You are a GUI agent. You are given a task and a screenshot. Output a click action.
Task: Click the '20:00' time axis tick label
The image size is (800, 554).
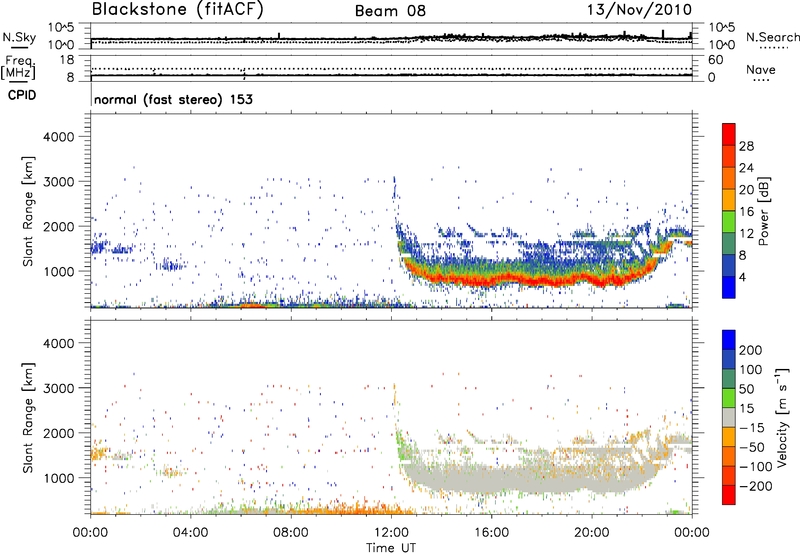click(x=592, y=533)
